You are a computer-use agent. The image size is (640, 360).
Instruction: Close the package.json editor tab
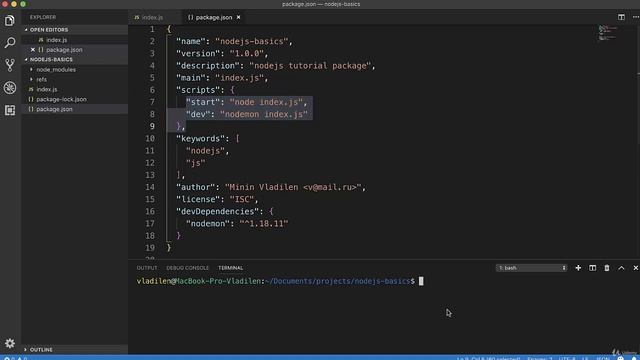238,17
